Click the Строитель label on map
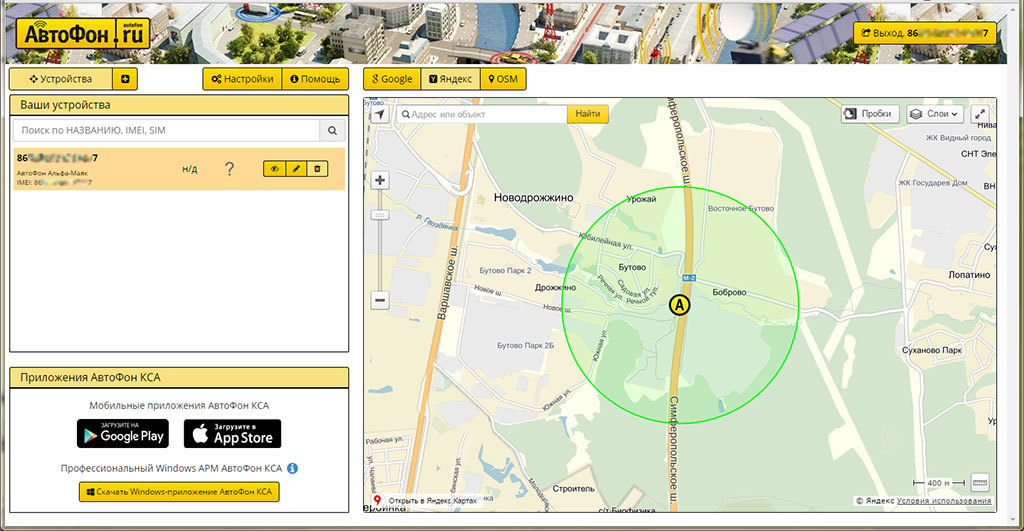 click(573, 489)
